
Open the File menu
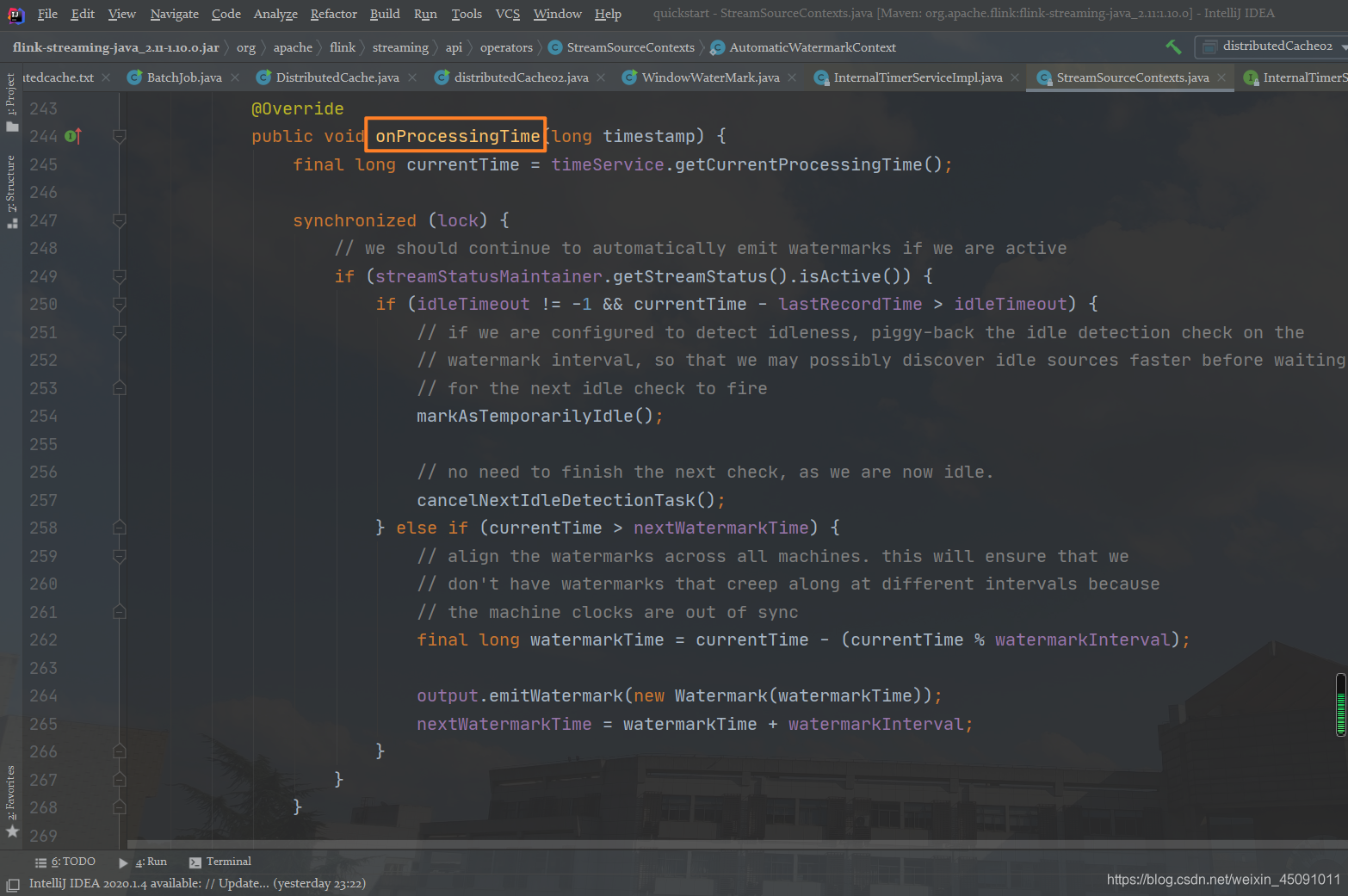click(47, 14)
